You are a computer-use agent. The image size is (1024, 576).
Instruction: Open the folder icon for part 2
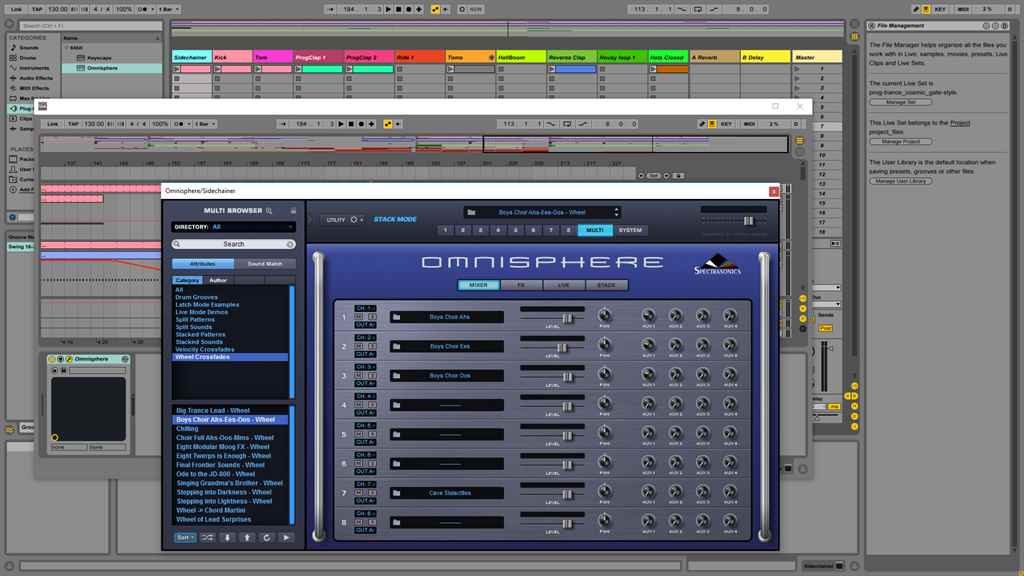point(396,347)
